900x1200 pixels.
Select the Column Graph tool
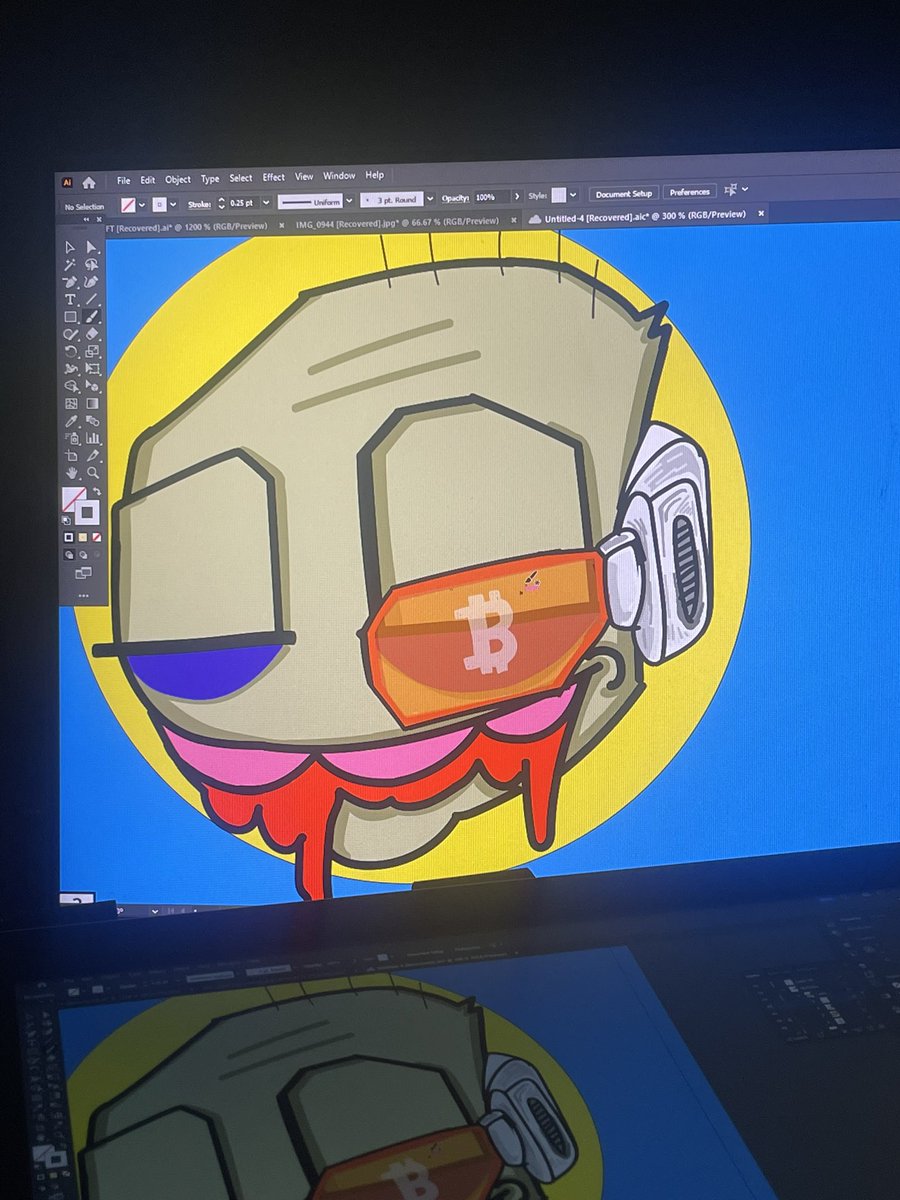click(x=92, y=438)
